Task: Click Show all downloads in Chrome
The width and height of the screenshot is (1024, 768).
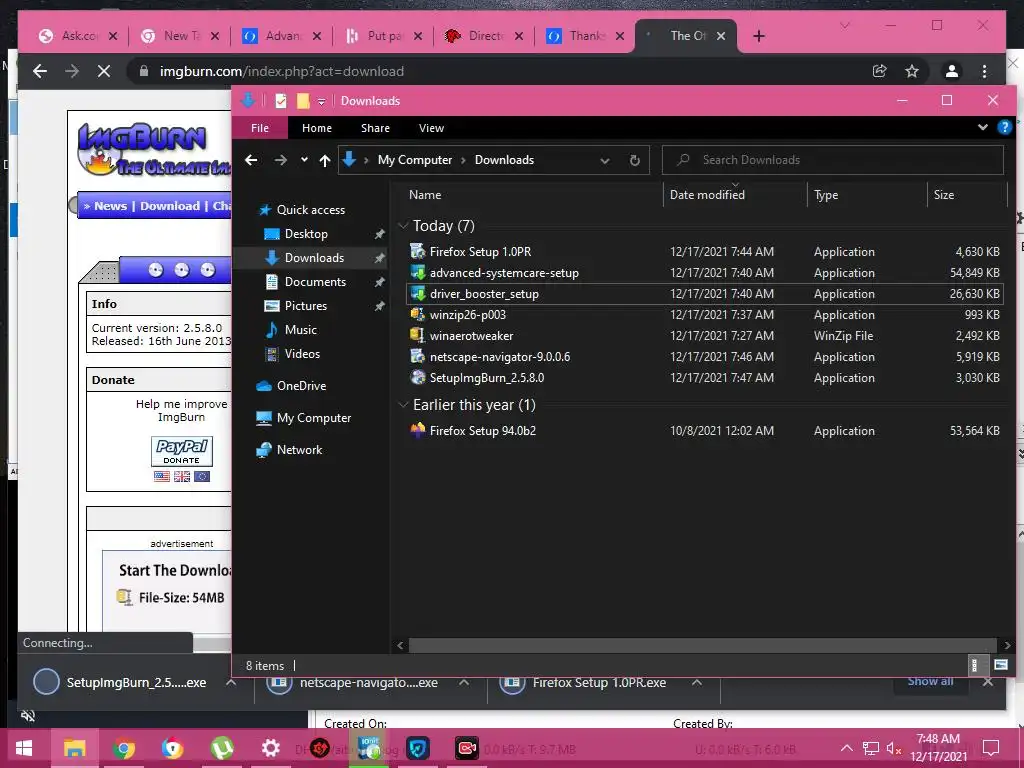Action: click(x=930, y=681)
